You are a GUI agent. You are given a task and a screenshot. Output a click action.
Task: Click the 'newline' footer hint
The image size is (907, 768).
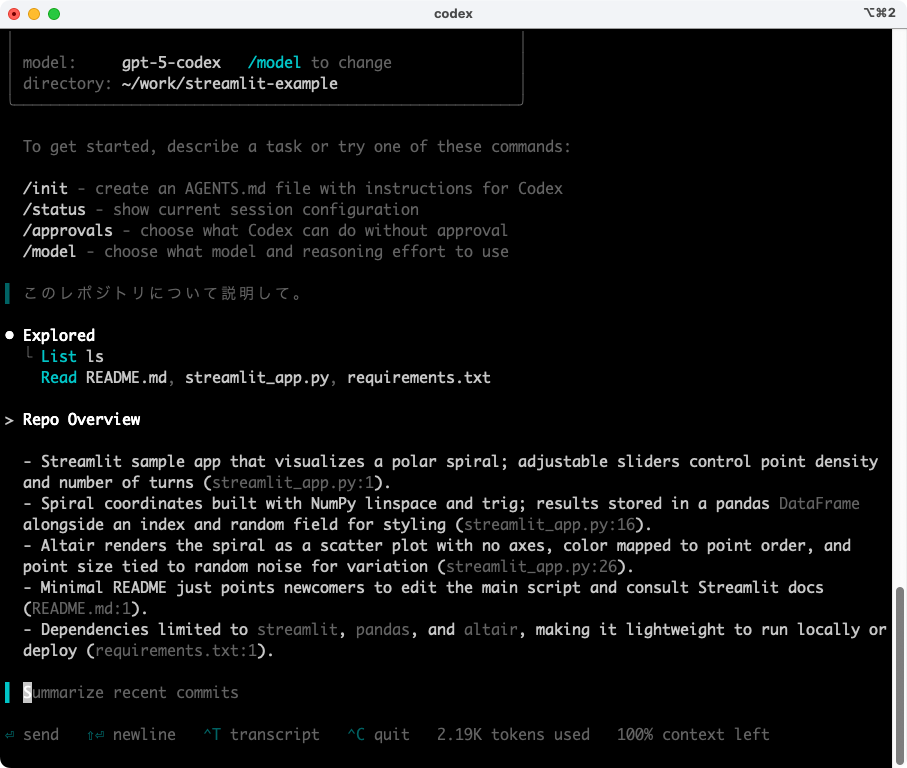pyautogui.click(x=144, y=735)
